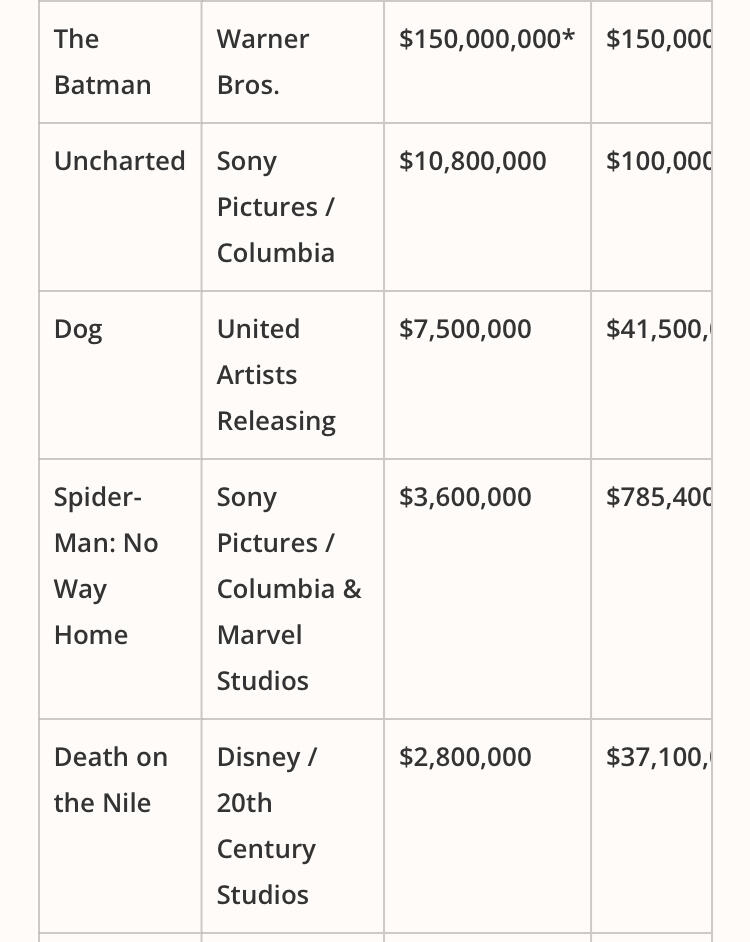Select the $3,600,000 amount
The image size is (750, 942).
[465, 497]
